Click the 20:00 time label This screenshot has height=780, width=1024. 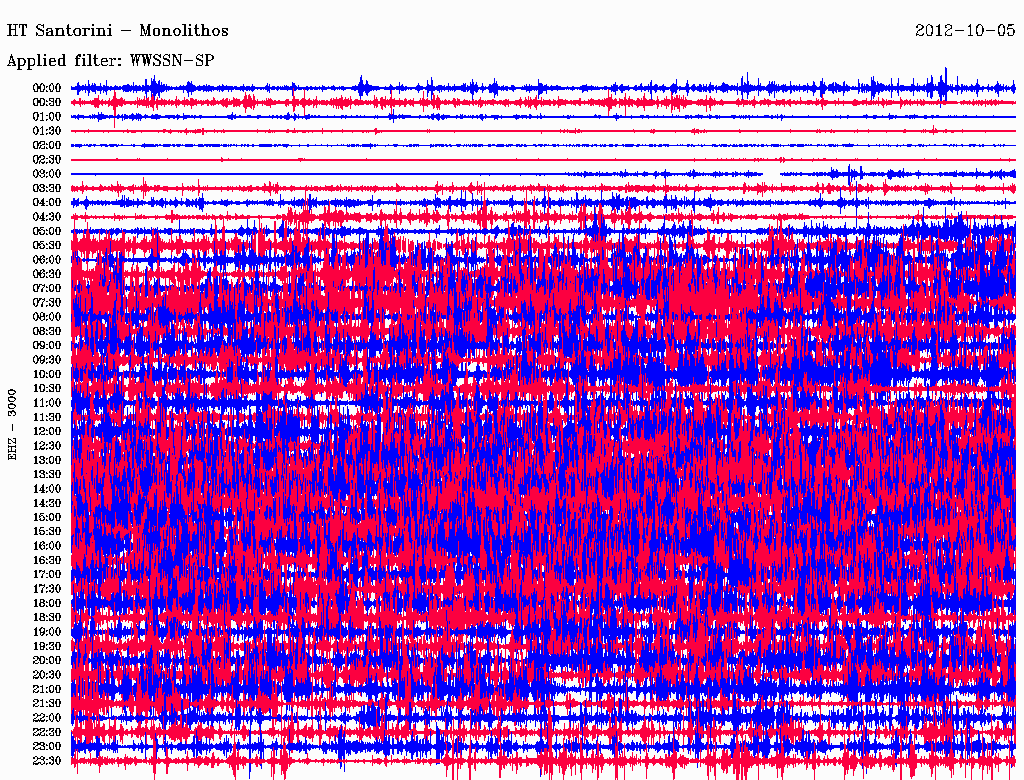tap(47, 660)
